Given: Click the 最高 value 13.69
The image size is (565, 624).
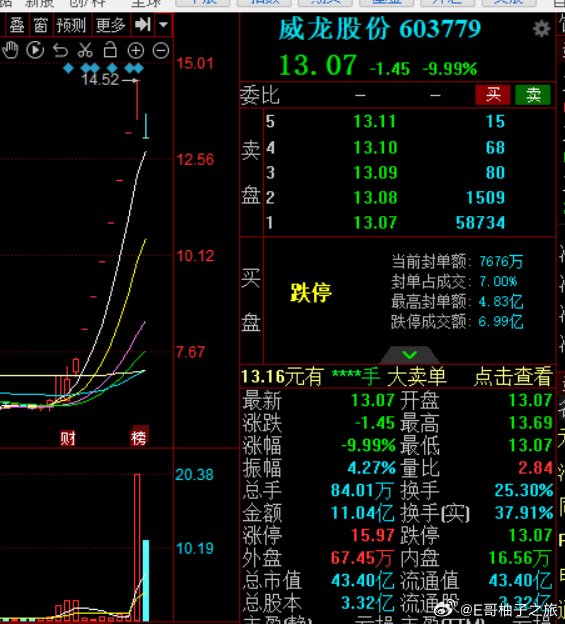Looking at the screenshot, I should [530, 423].
